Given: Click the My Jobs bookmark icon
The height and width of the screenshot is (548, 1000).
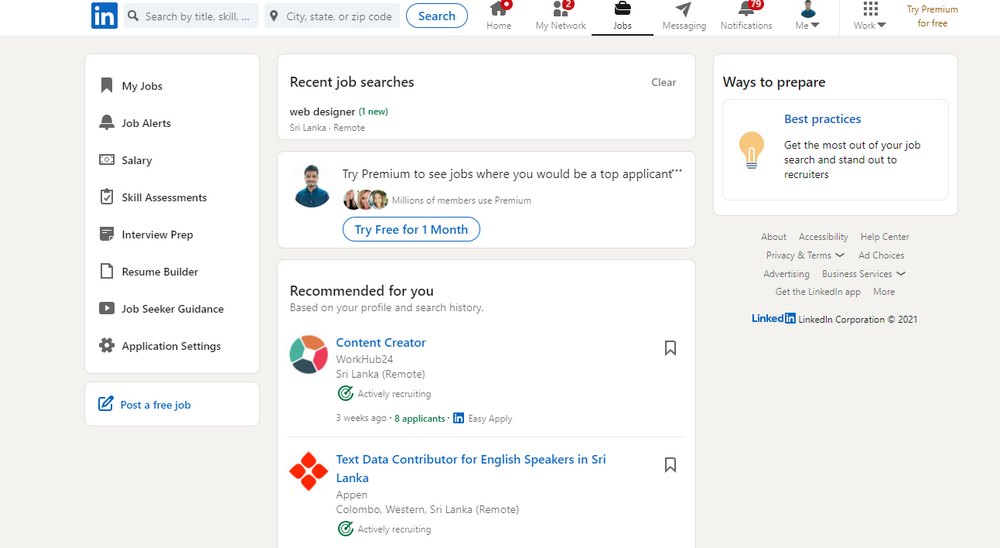Looking at the screenshot, I should [107, 85].
